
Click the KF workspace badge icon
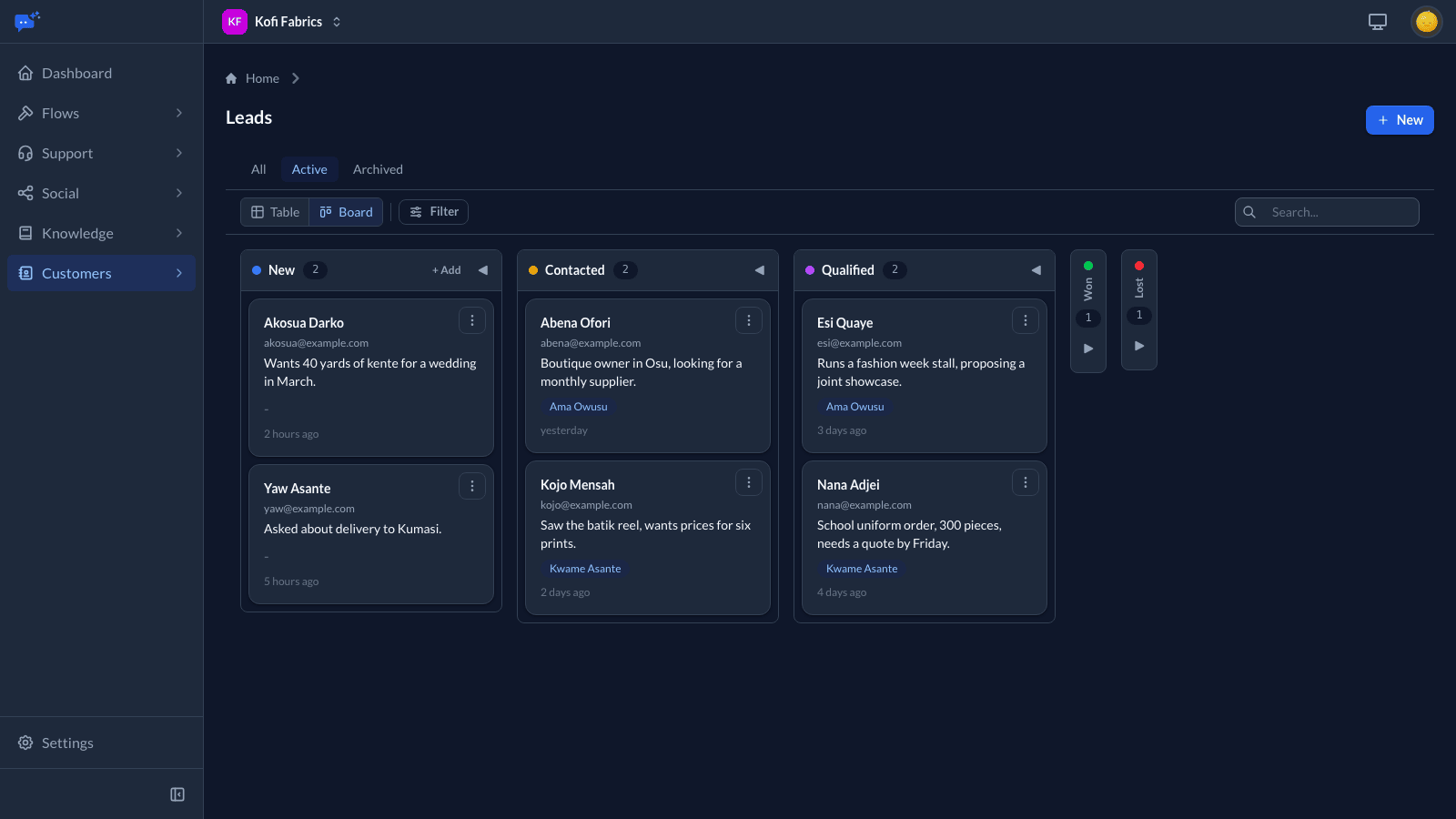[235, 22]
